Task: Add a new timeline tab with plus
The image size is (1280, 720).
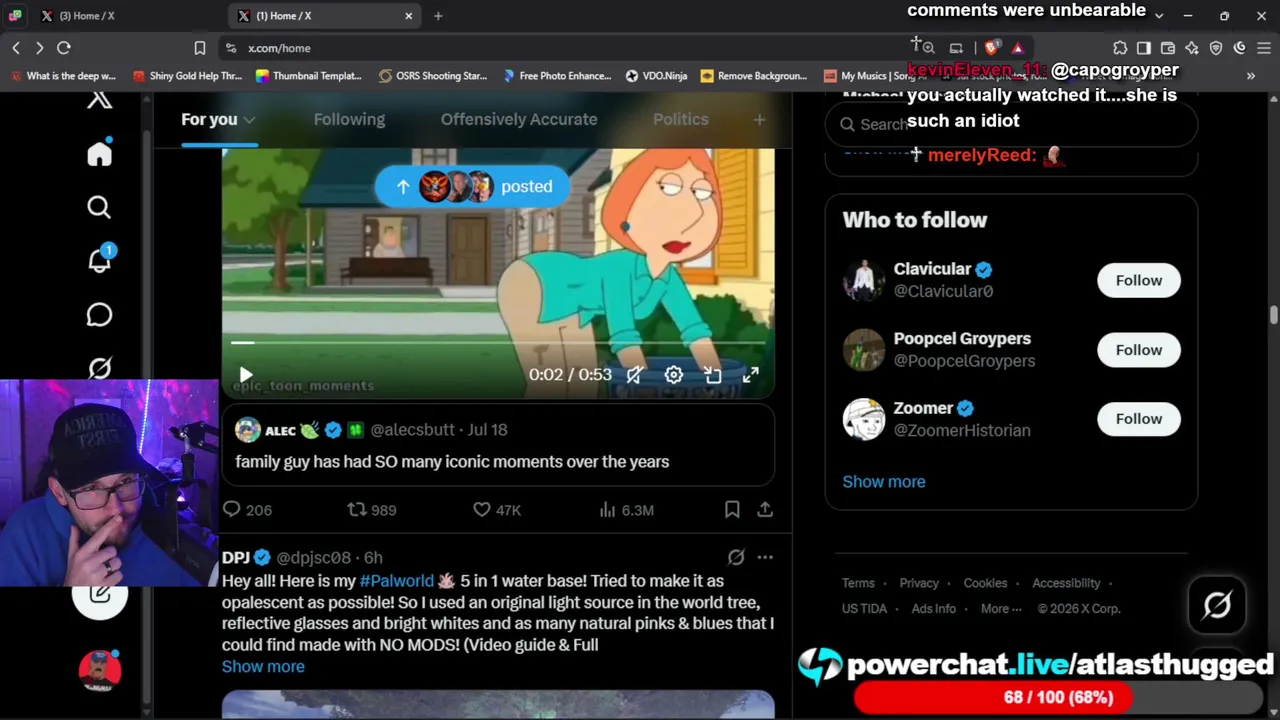Action: 759,120
